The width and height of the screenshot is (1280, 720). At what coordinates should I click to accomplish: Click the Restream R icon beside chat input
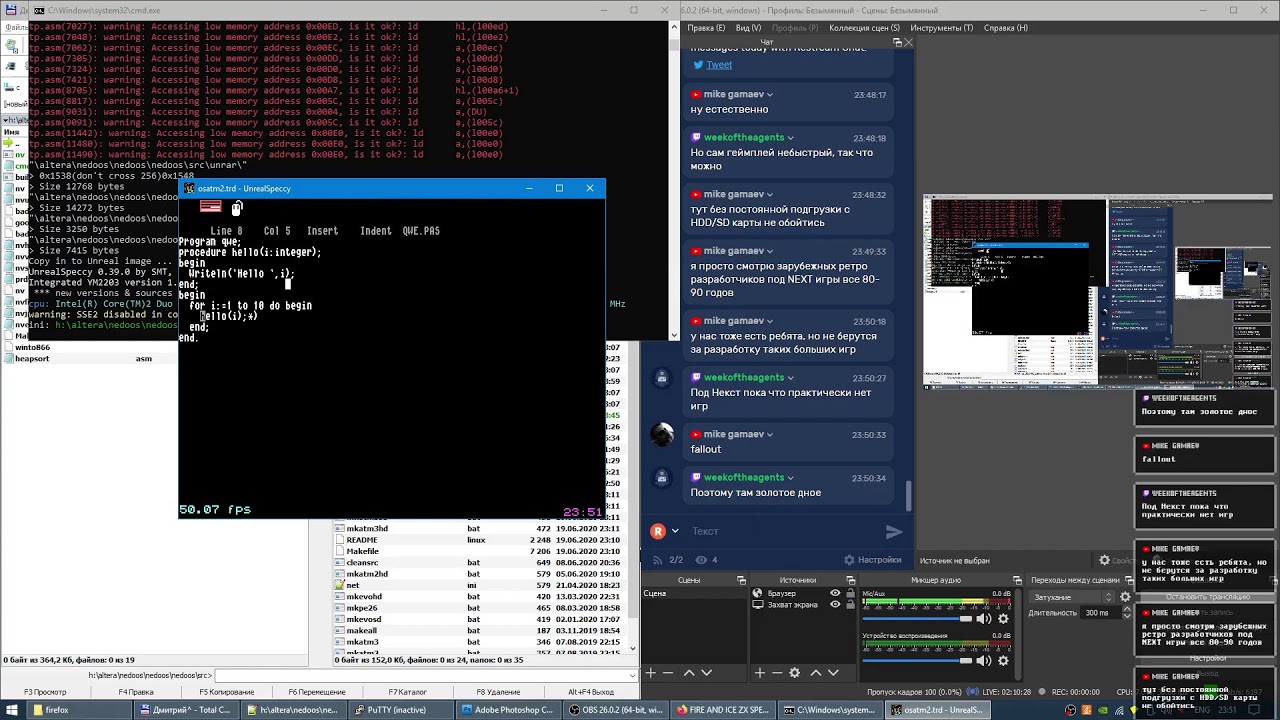click(658, 531)
